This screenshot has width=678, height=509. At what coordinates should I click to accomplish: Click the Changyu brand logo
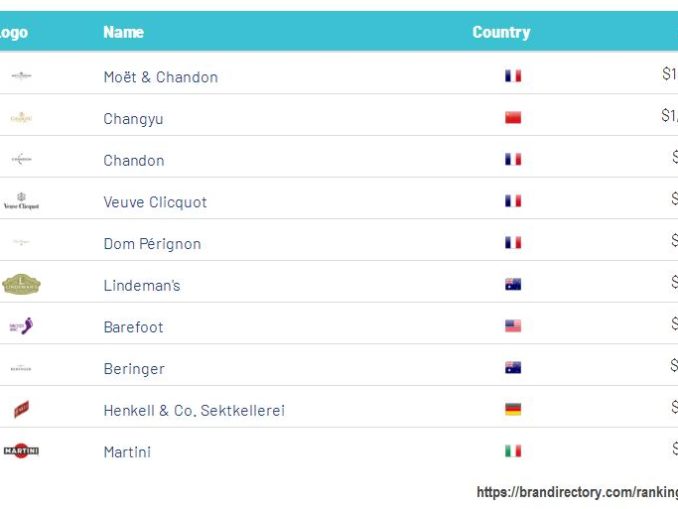[21, 118]
